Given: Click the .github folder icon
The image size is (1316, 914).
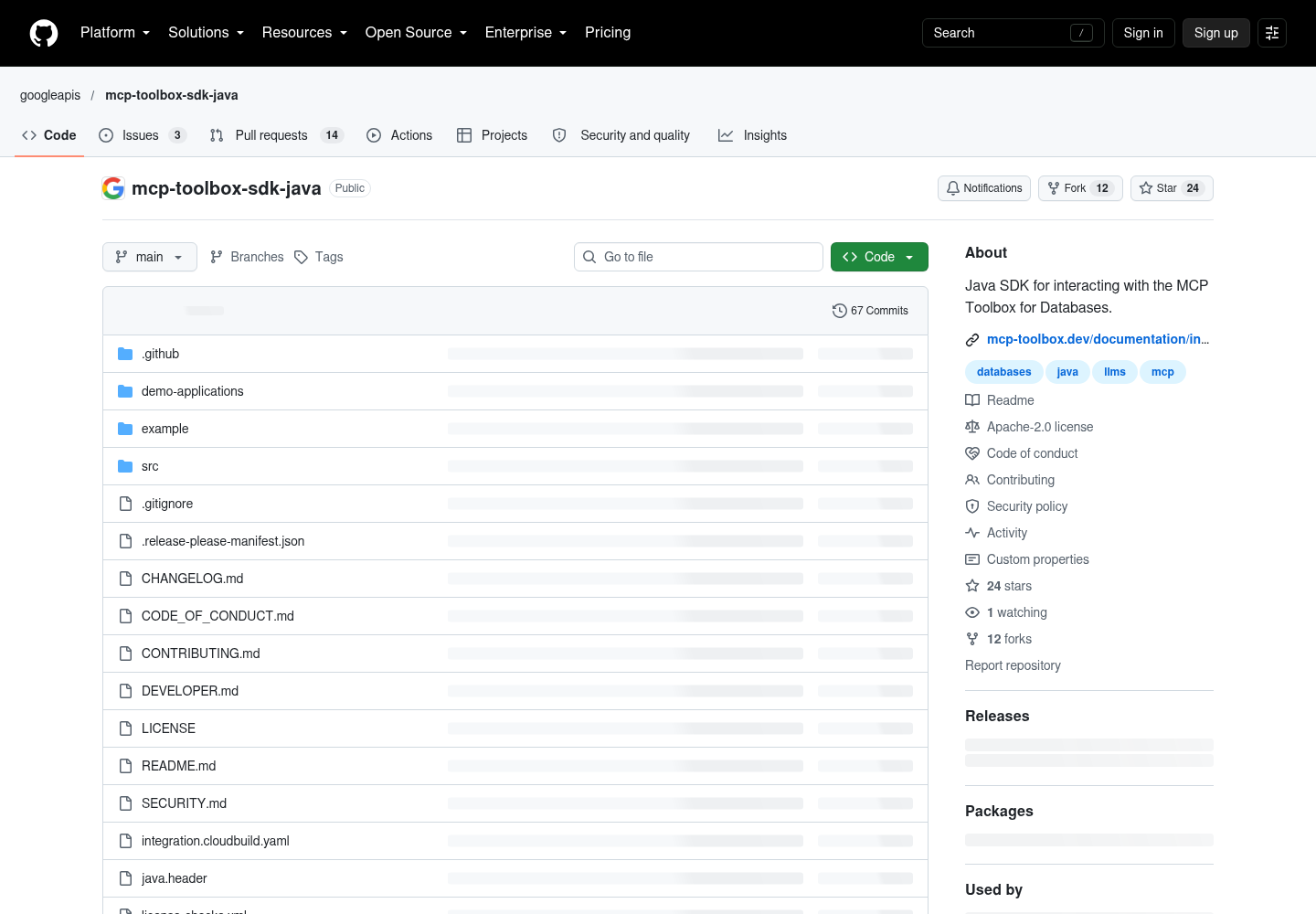Looking at the screenshot, I should [x=125, y=354].
